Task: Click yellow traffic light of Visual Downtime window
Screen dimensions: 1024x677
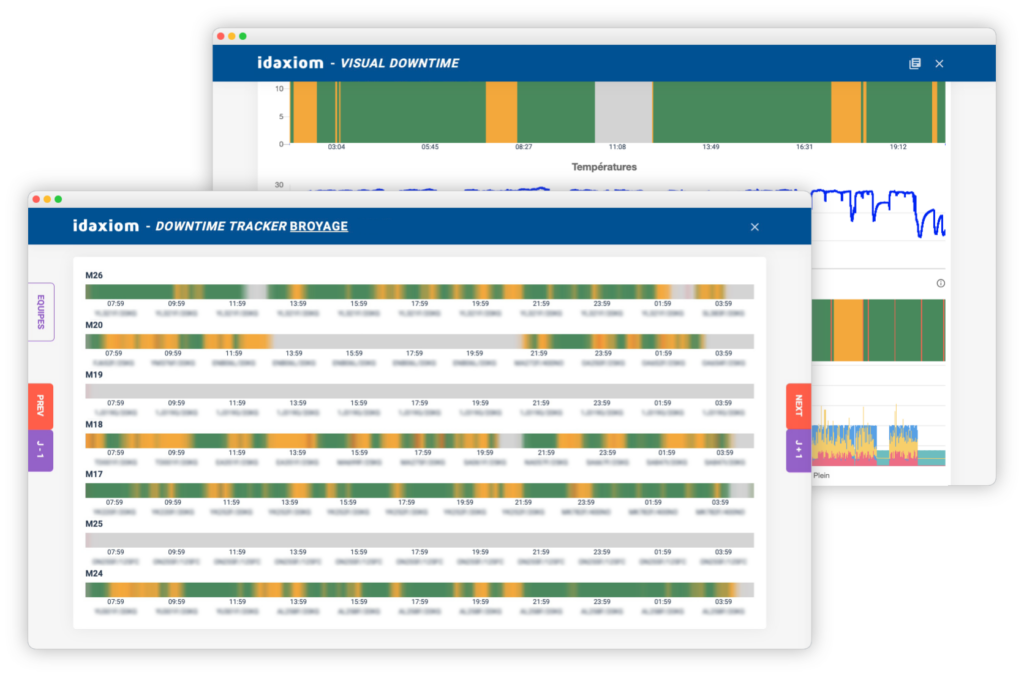Action: (x=232, y=36)
